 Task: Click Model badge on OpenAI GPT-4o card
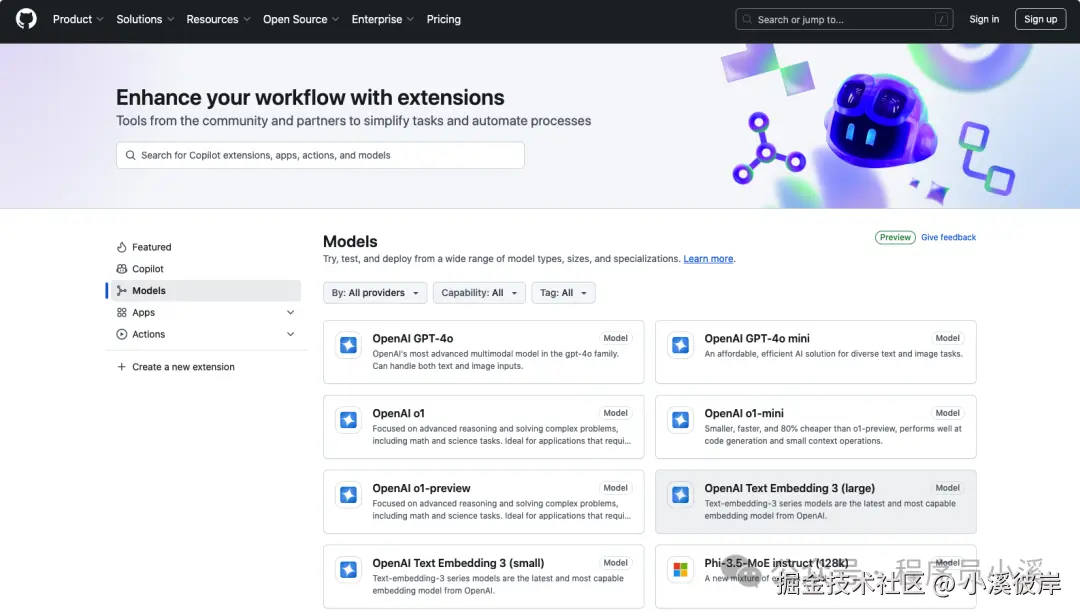click(615, 338)
